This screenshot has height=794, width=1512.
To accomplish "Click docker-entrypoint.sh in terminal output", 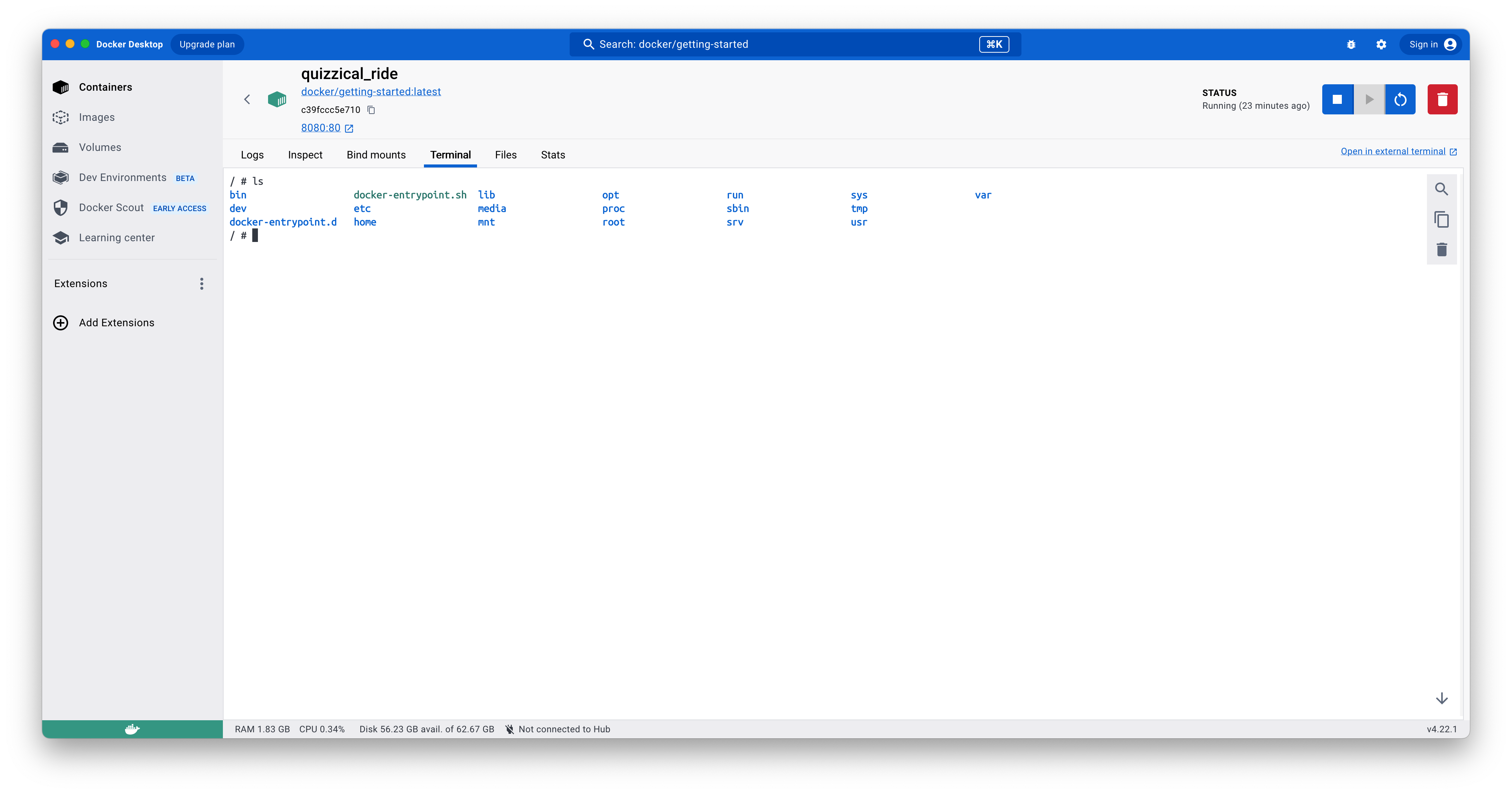I will coord(410,195).
